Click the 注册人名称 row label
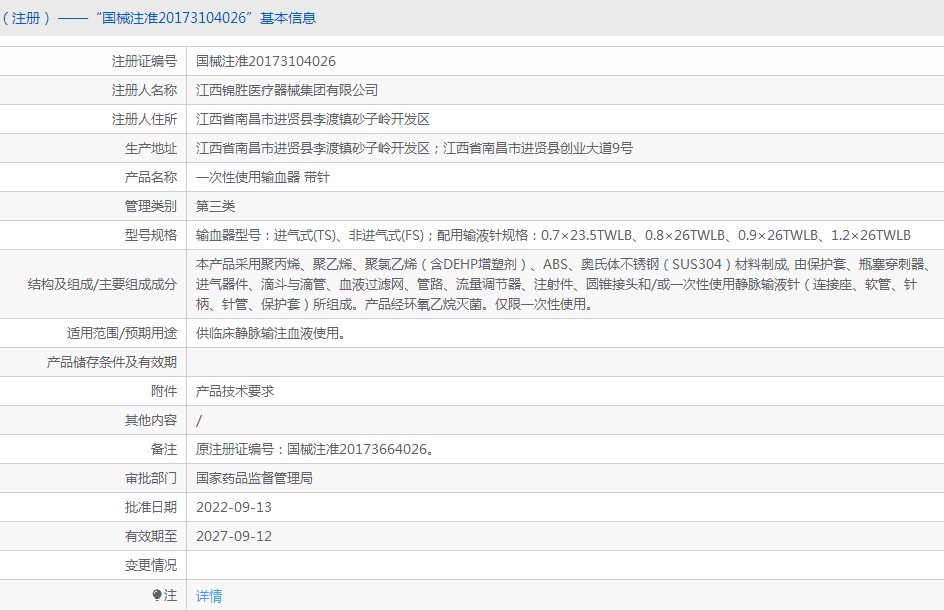 click(144, 90)
